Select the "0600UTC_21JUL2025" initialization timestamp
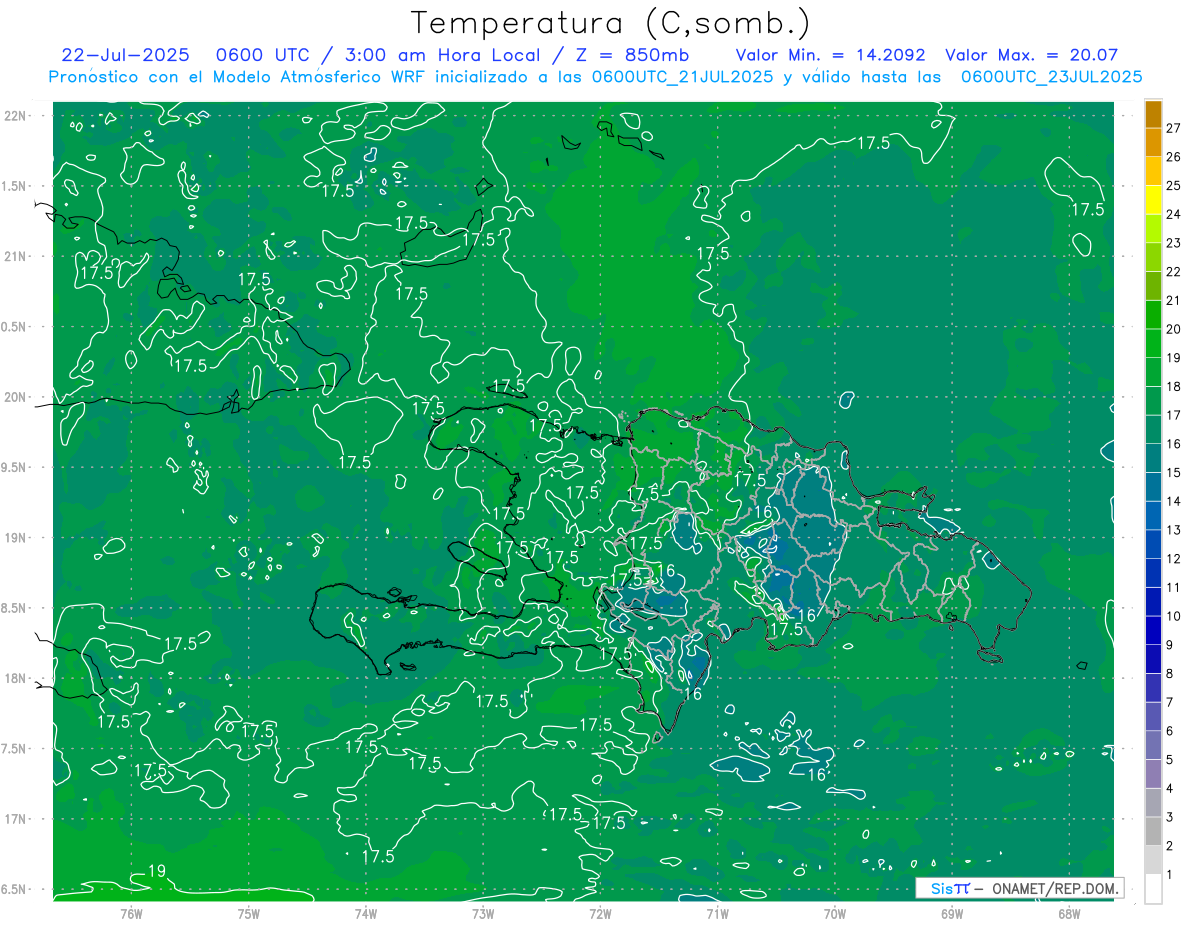1200x927 pixels. point(682,76)
